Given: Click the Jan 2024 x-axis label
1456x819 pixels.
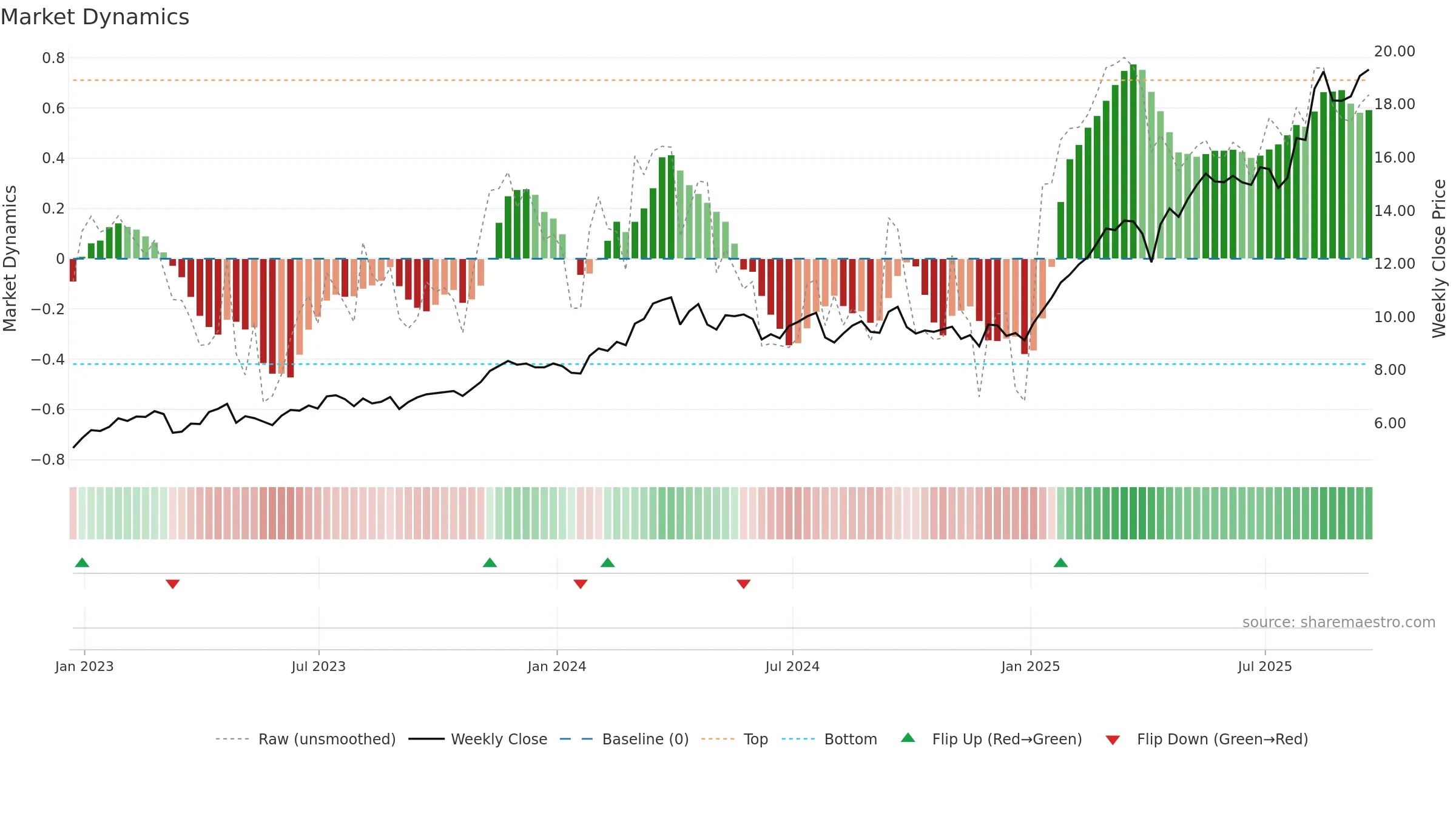Looking at the screenshot, I should [557, 666].
